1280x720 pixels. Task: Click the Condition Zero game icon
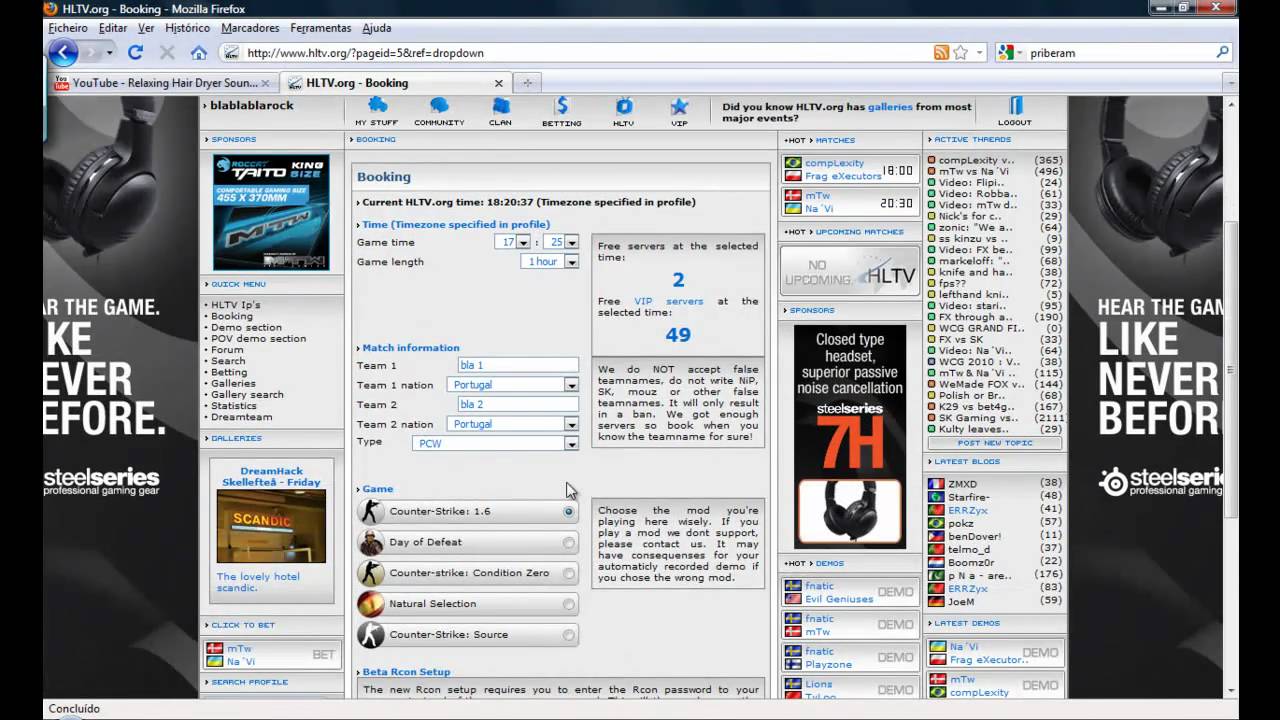[x=371, y=573]
